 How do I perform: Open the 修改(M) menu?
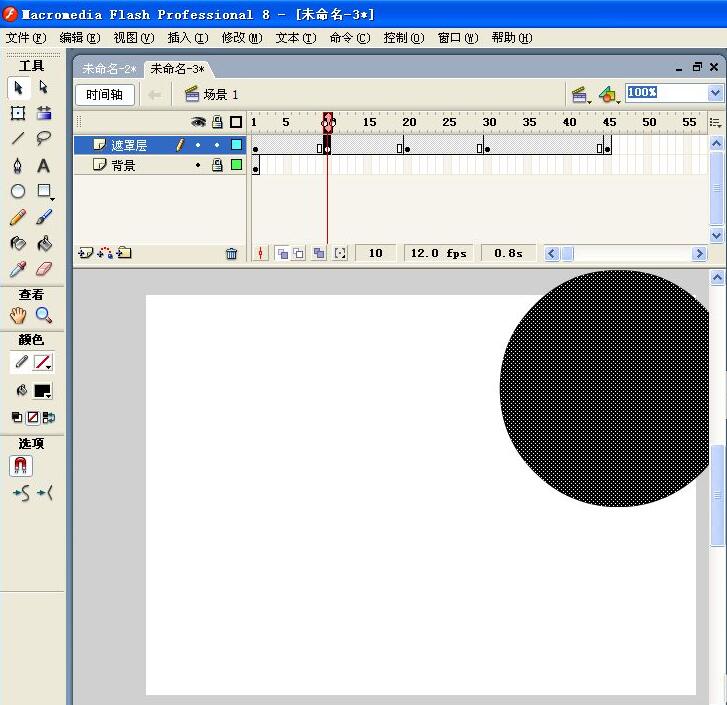pos(242,38)
